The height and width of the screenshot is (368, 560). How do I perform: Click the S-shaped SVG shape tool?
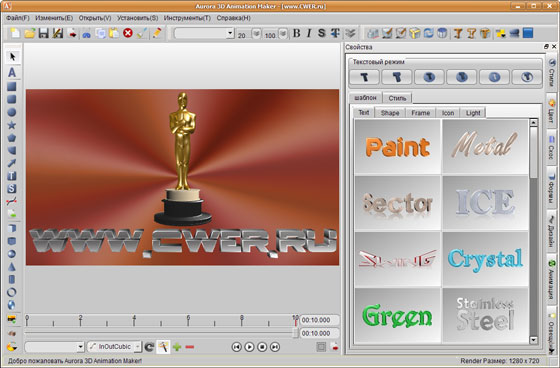coord(11,189)
